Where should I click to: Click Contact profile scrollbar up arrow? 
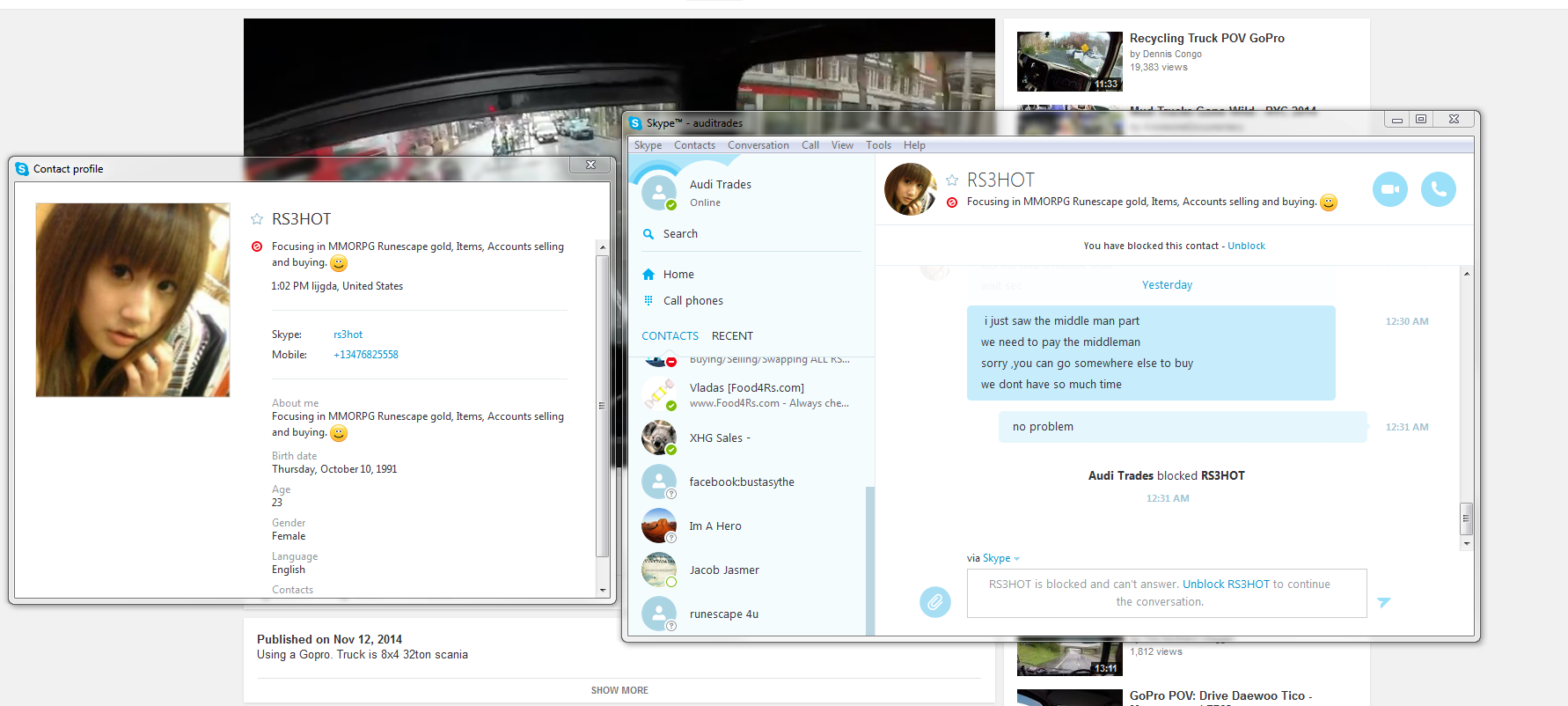(603, 247)
